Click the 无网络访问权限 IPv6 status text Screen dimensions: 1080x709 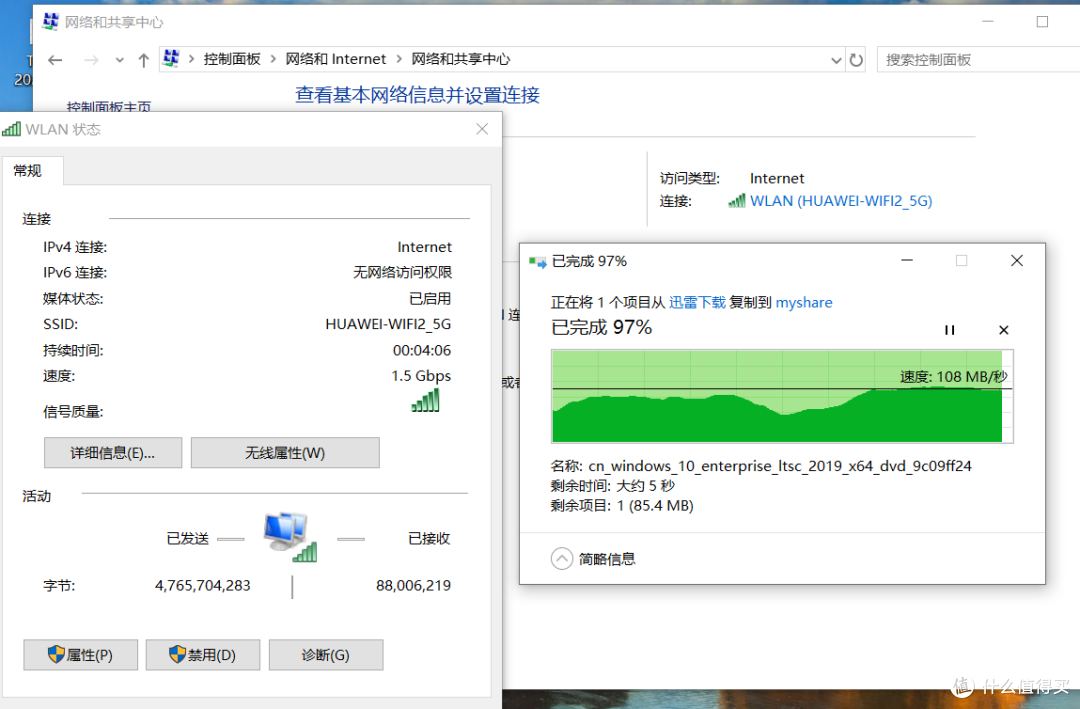(402, 272)
